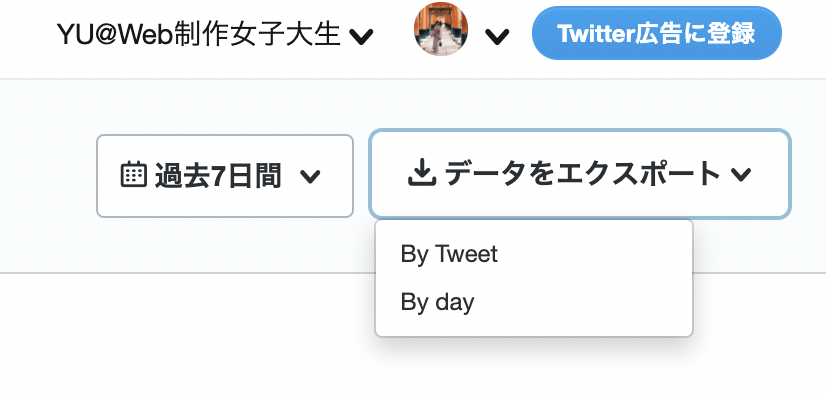Click the 過去7日間 label text
The height and width of the screenshot is (398, 826).
coord(218,176)
